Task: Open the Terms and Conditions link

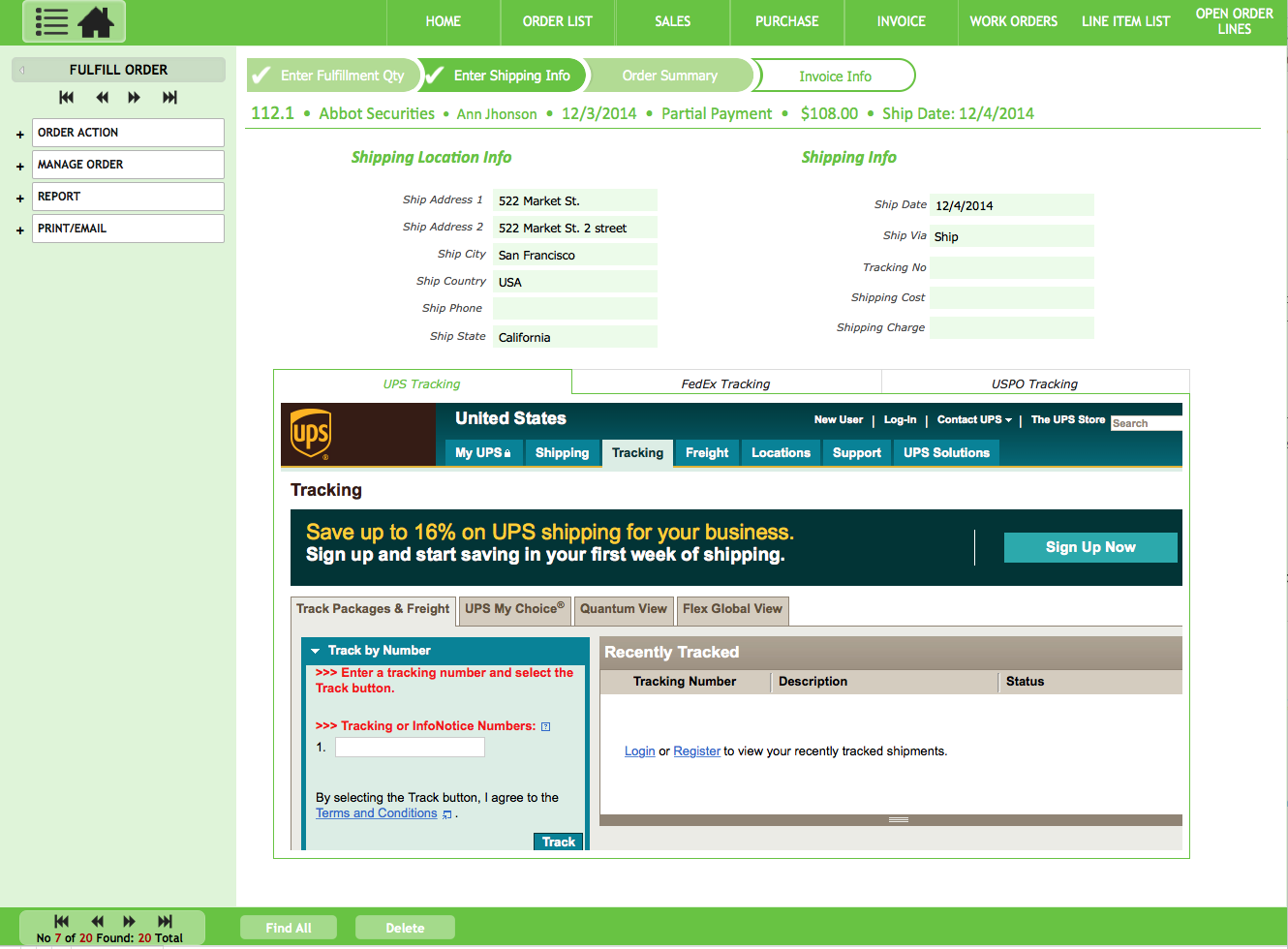Action: (377, 813)
